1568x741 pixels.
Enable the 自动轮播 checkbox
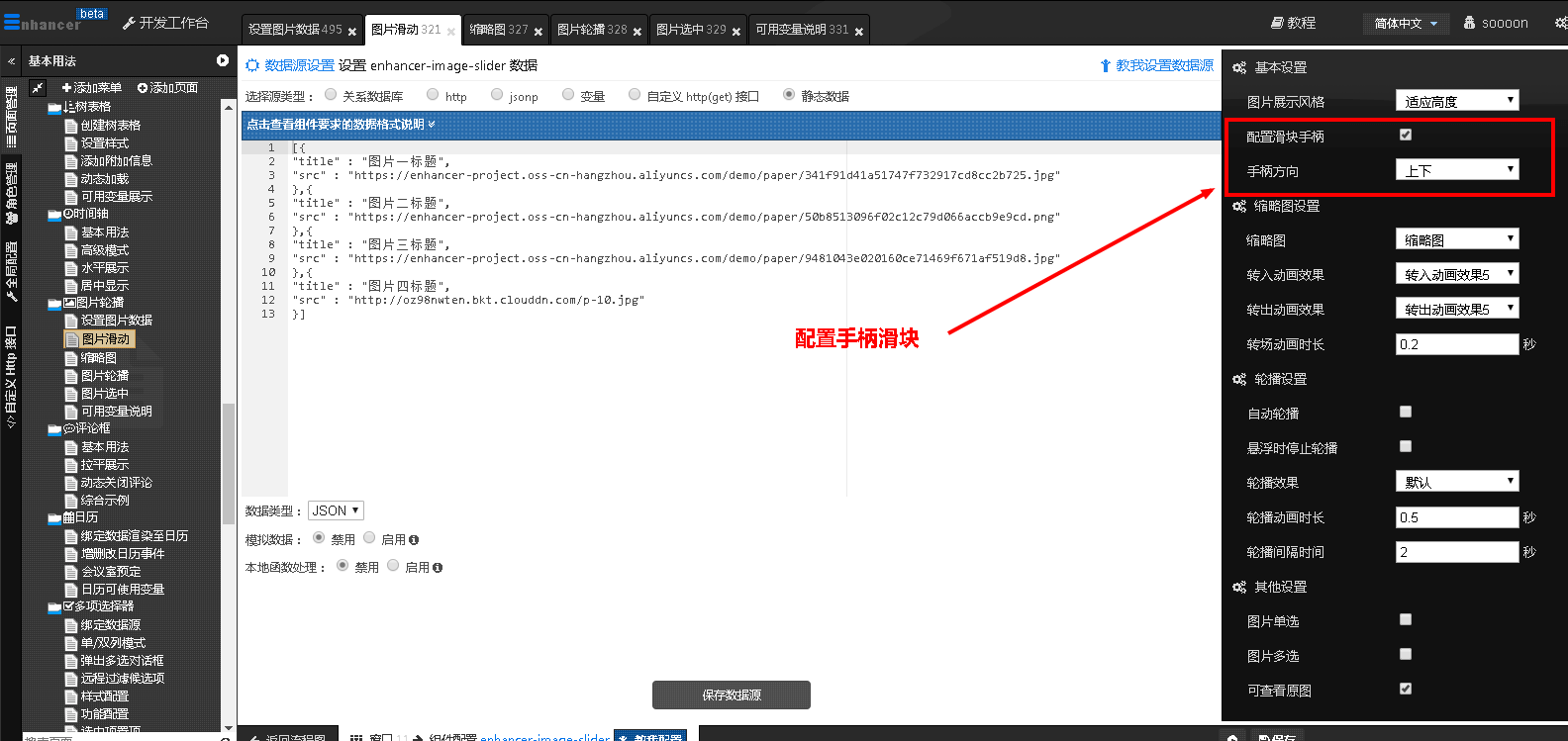pyautogui.click(x=1406, y=412)
